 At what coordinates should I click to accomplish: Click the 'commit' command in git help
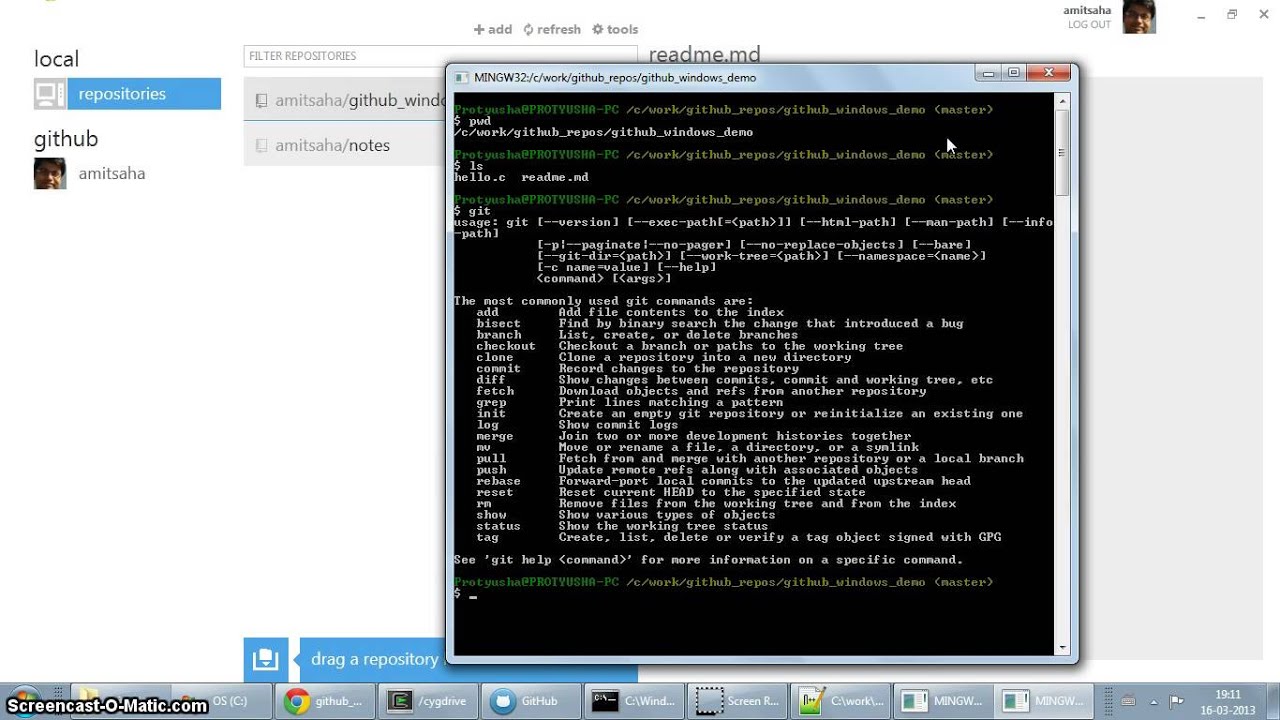(x=499, y=368)
